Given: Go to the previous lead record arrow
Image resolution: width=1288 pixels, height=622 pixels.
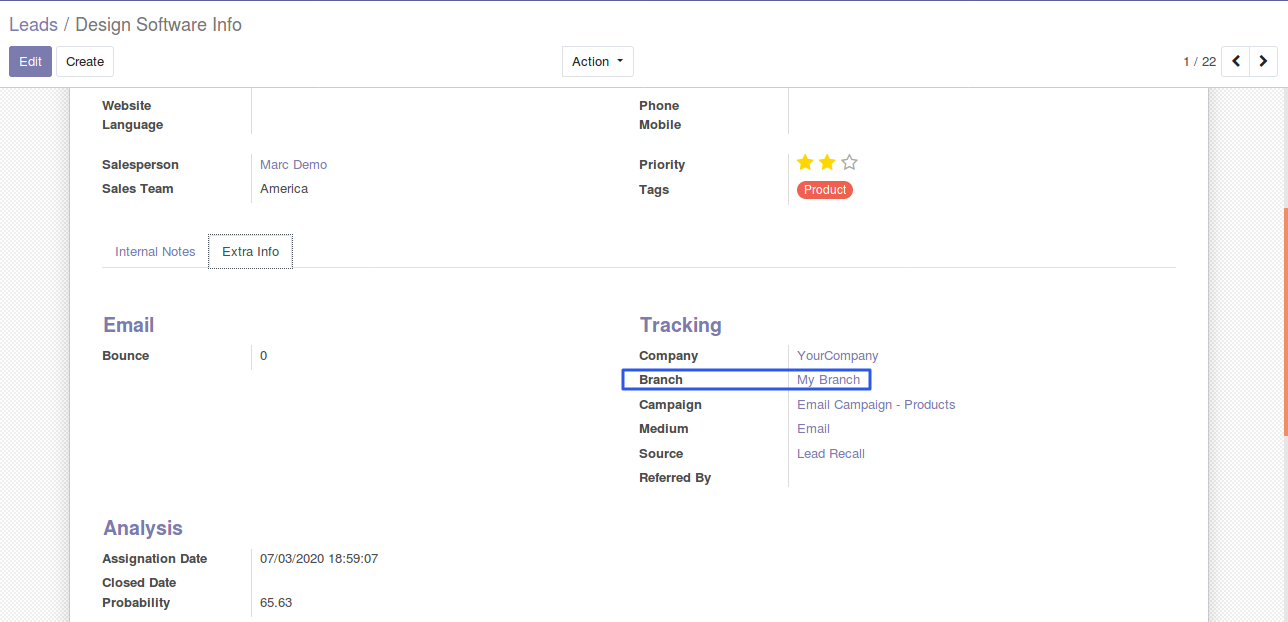Looking at the screenshot, I should point(1236,62).
